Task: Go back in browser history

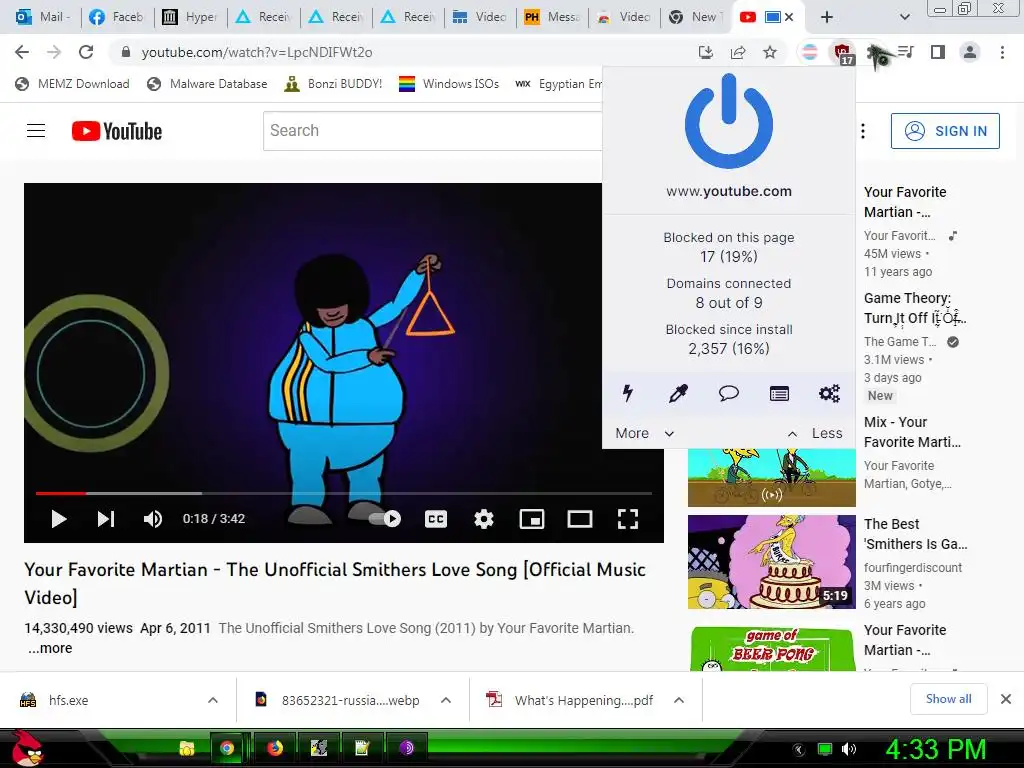Action: [x=22, y=52]
